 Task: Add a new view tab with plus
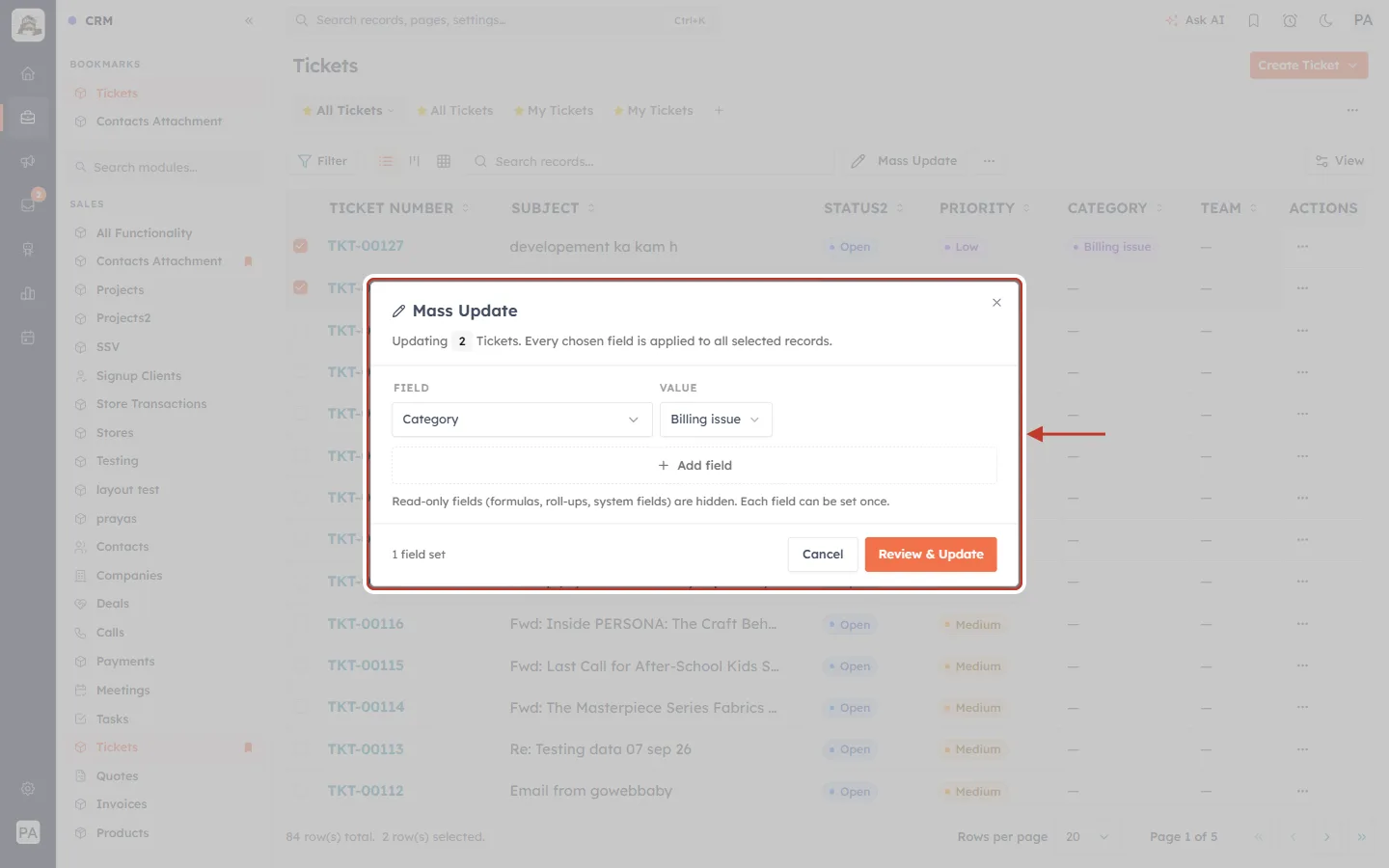(x=719, y=111)
